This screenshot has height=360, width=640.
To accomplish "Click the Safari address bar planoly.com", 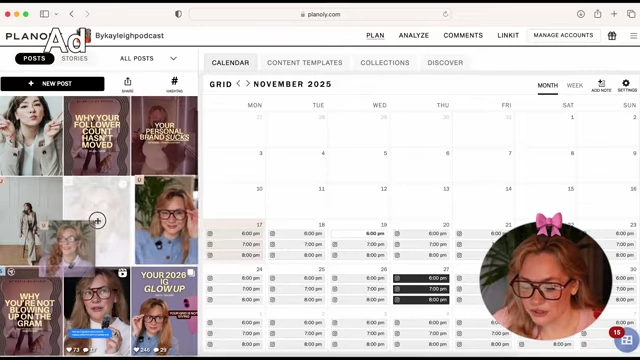I will [x=320, y=14].
